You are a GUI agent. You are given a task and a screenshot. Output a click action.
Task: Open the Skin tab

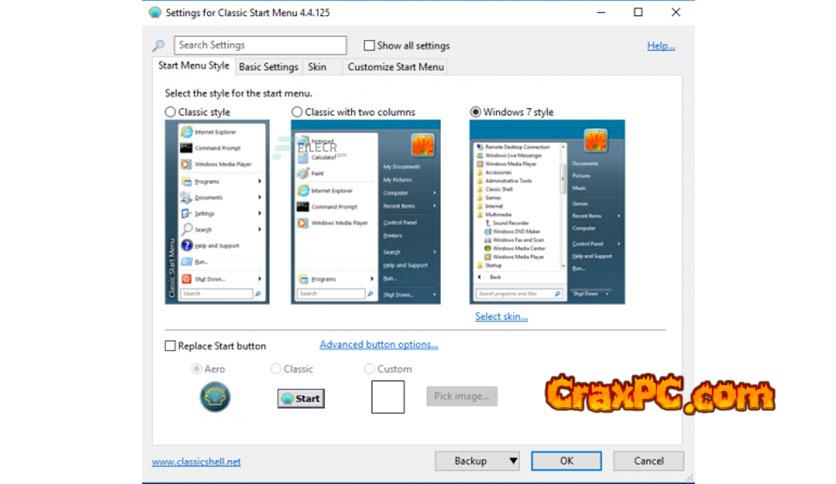coord(317,67)
